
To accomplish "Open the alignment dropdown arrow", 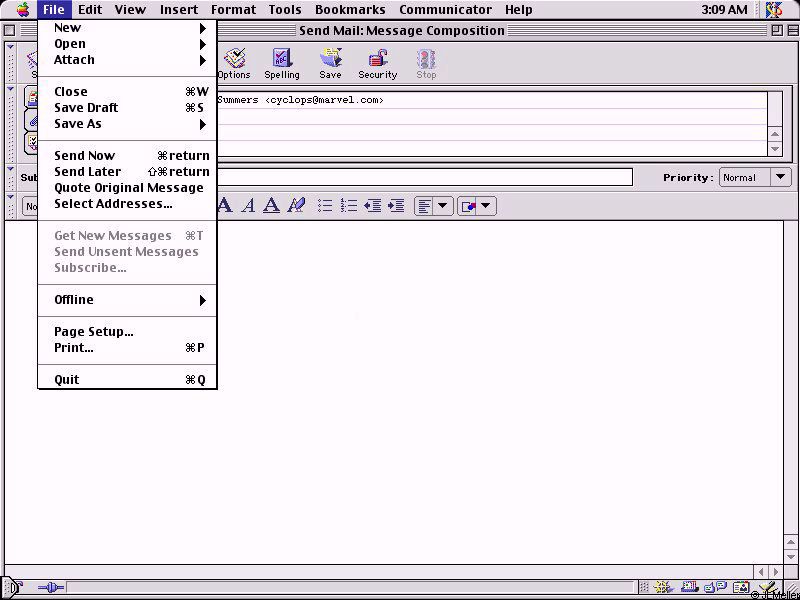I will point(443,207).
